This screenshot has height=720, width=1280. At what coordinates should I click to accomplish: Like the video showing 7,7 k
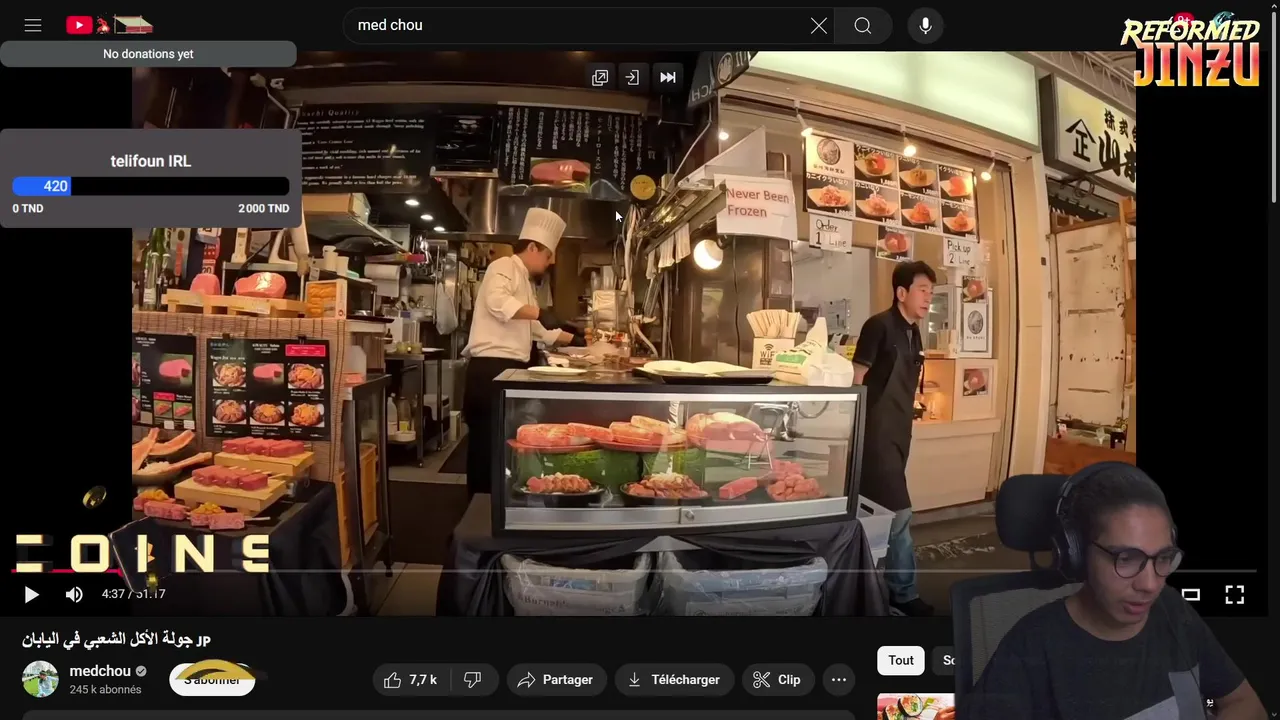point(411,680)
